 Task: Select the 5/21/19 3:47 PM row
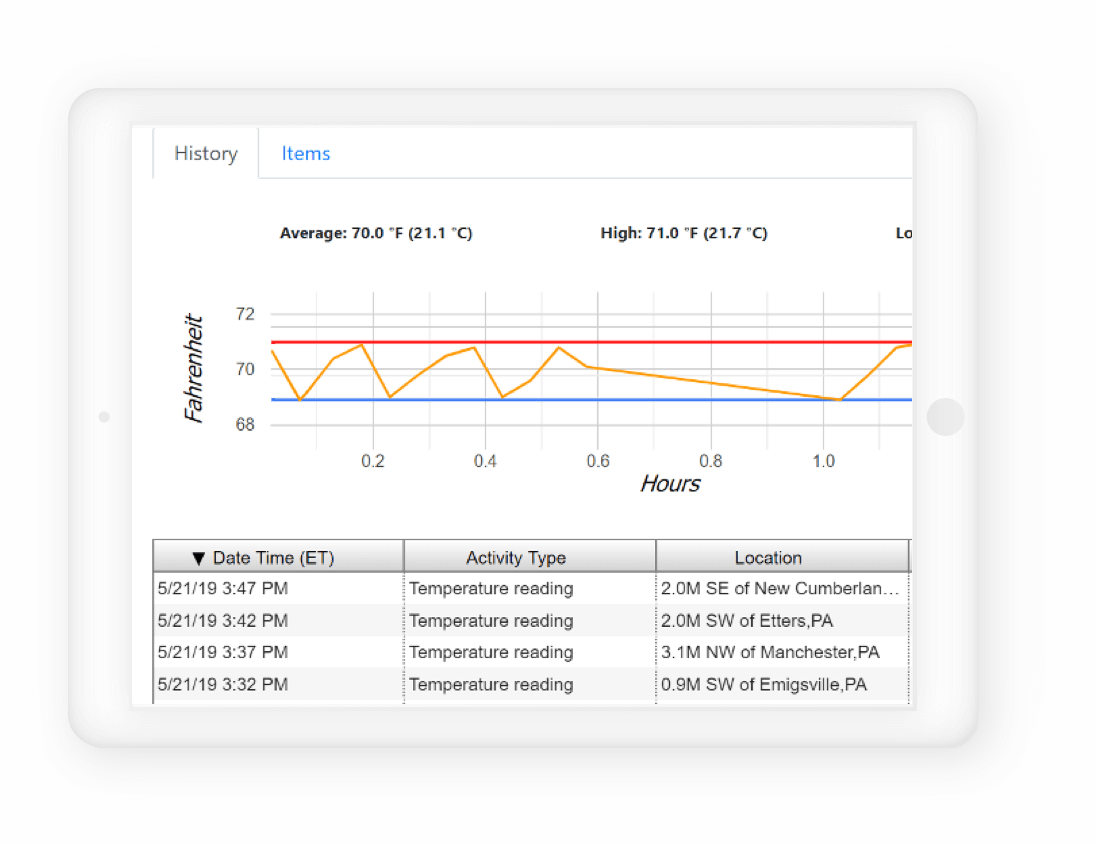pyautogui.click(x=531, y=588)
